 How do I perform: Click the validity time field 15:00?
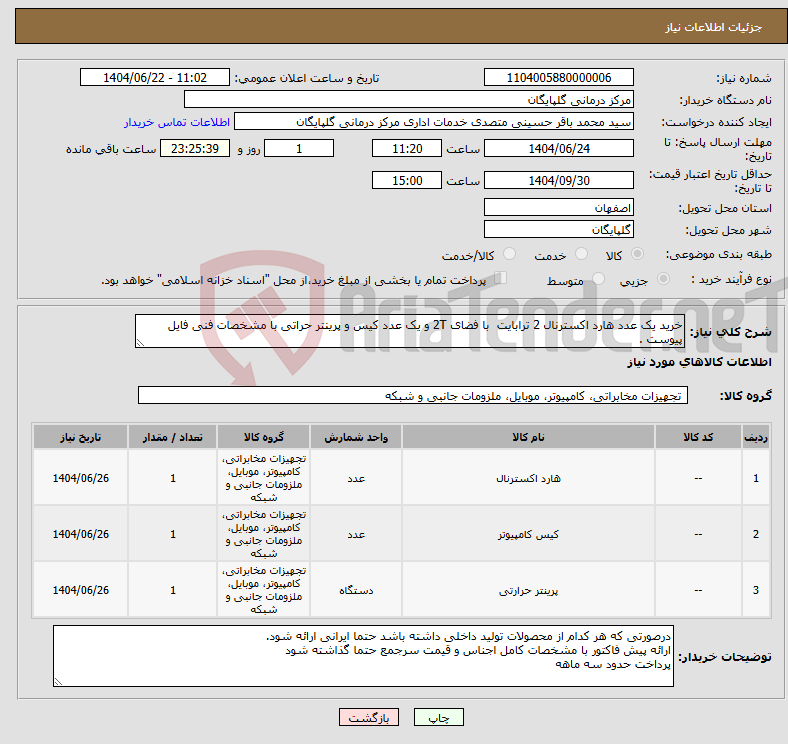tap(407, 180)
